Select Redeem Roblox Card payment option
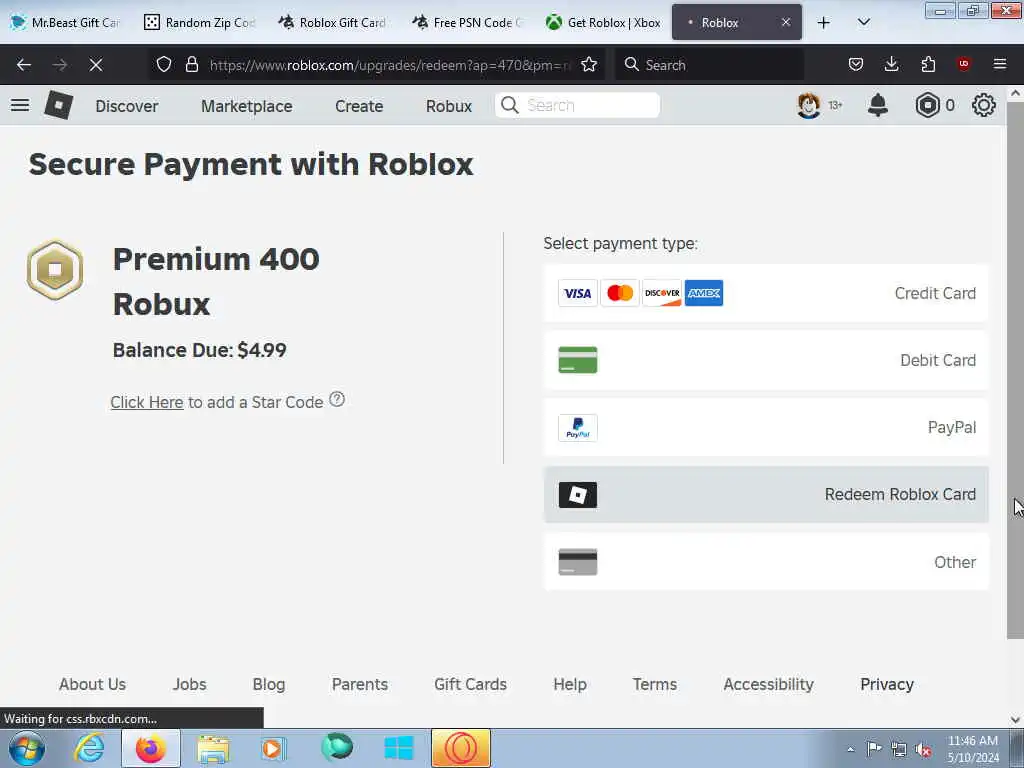Image resolution: width=1024 pixels, height=768 pixels. tap(766, 494)
